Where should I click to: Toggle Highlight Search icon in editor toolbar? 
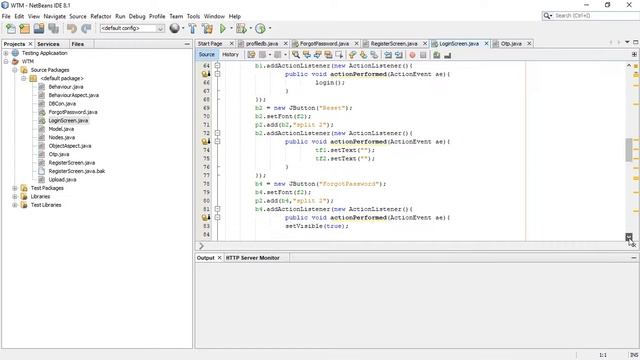[328, 55]
